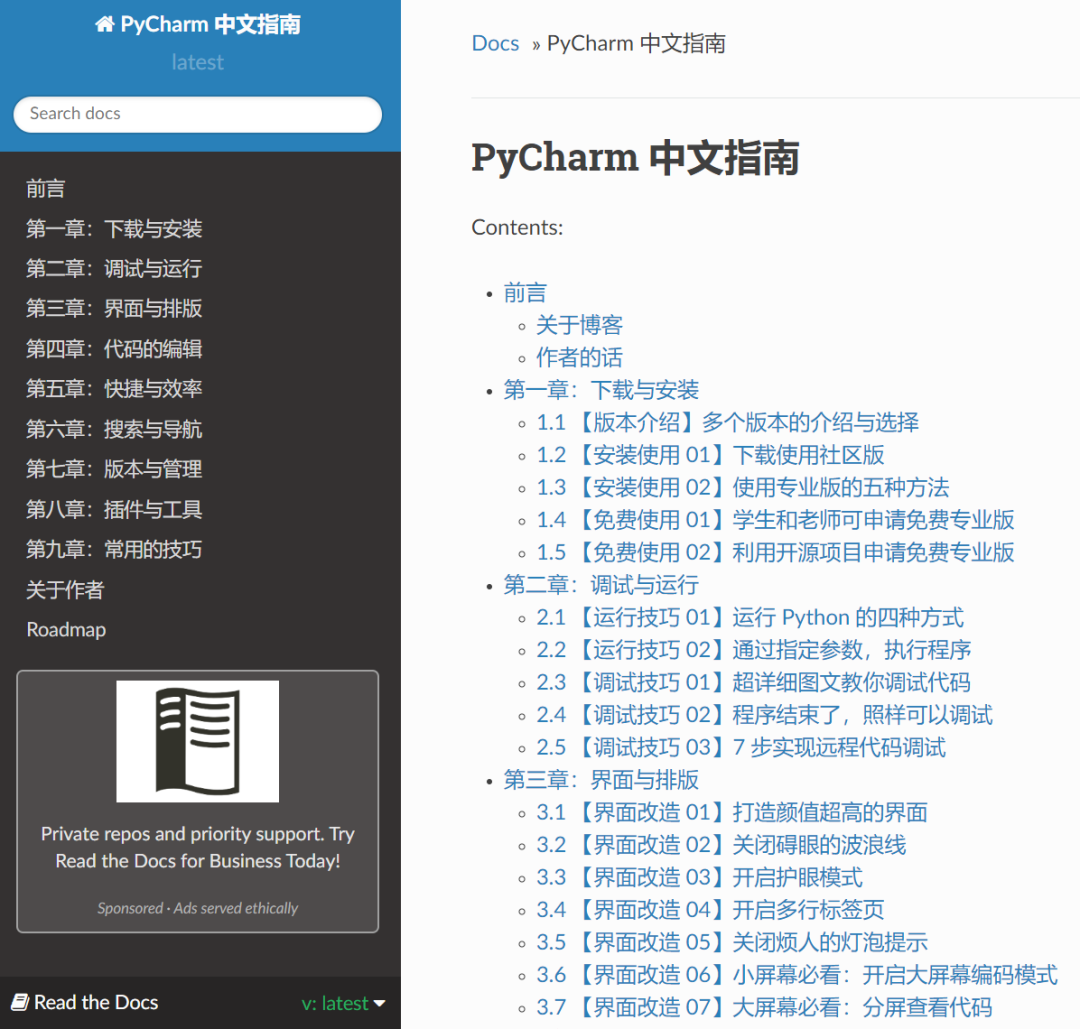Click 第一章：下载与安装 in the contents list
Viewport: 1080px width, 1029px height.
click(601, 390)
